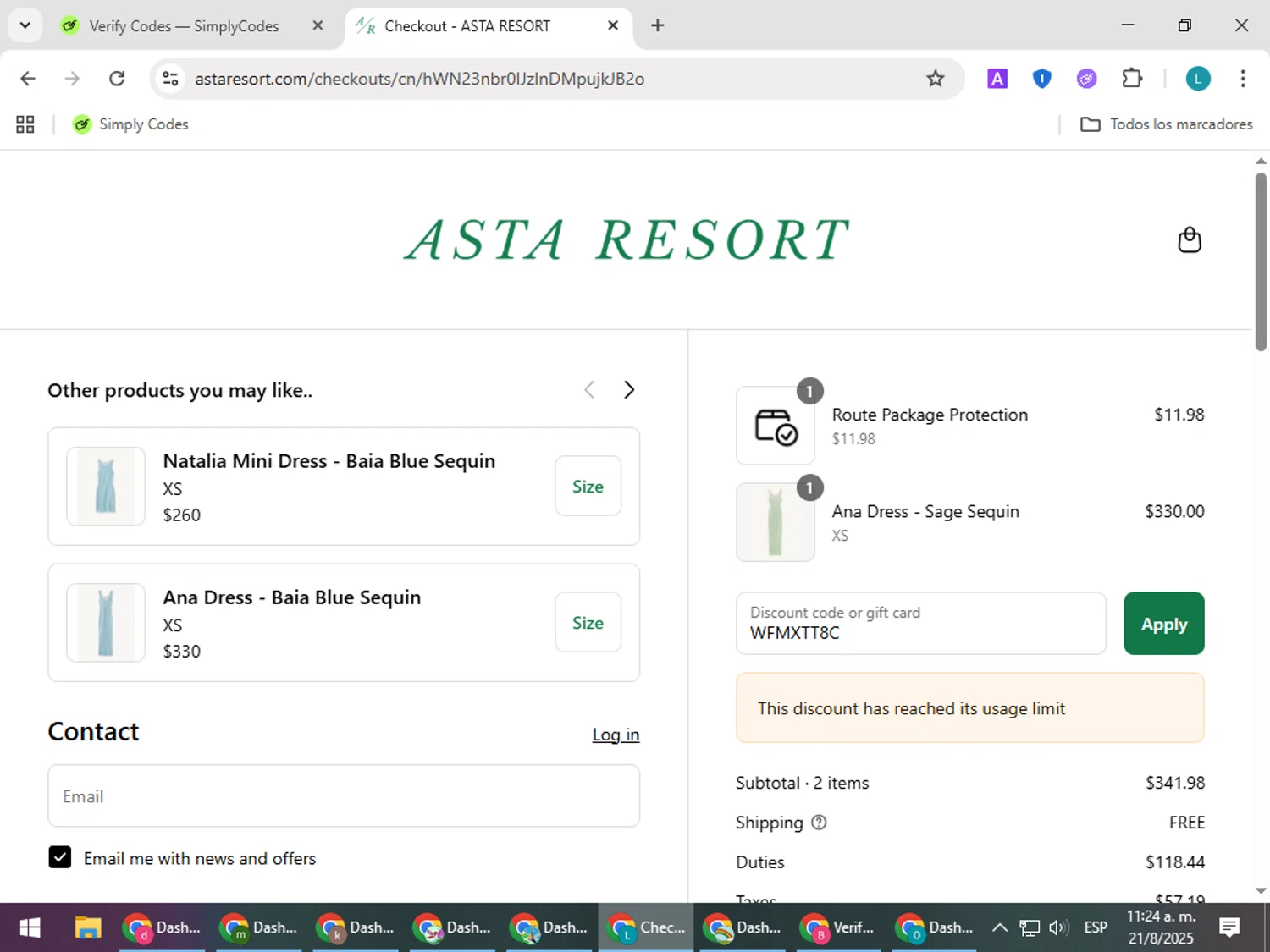Click the Duties $118.44 amount
The height and width of the screenshot is (952, 1270).
coord(1175,862)
